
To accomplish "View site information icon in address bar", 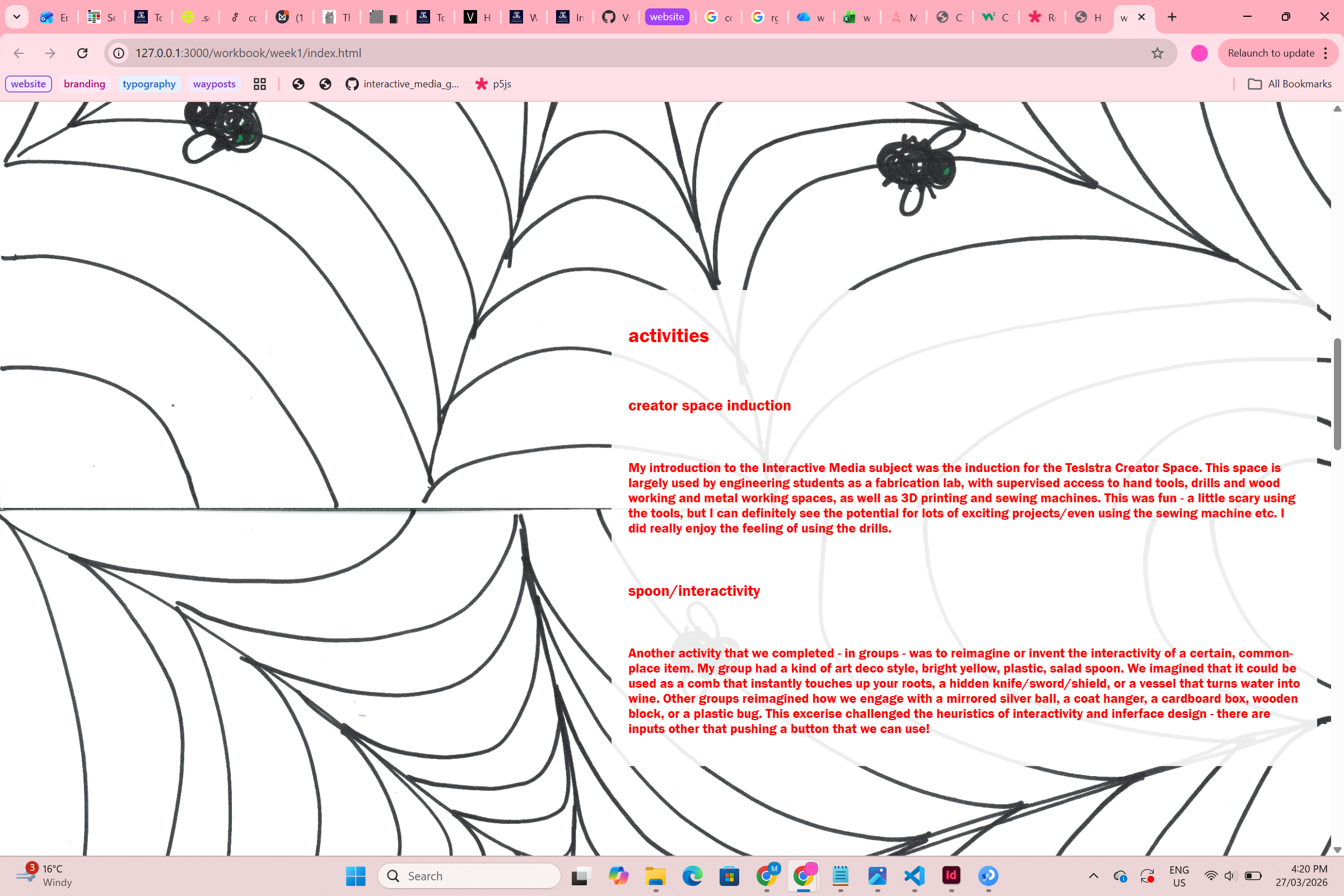I will (118, 53).
